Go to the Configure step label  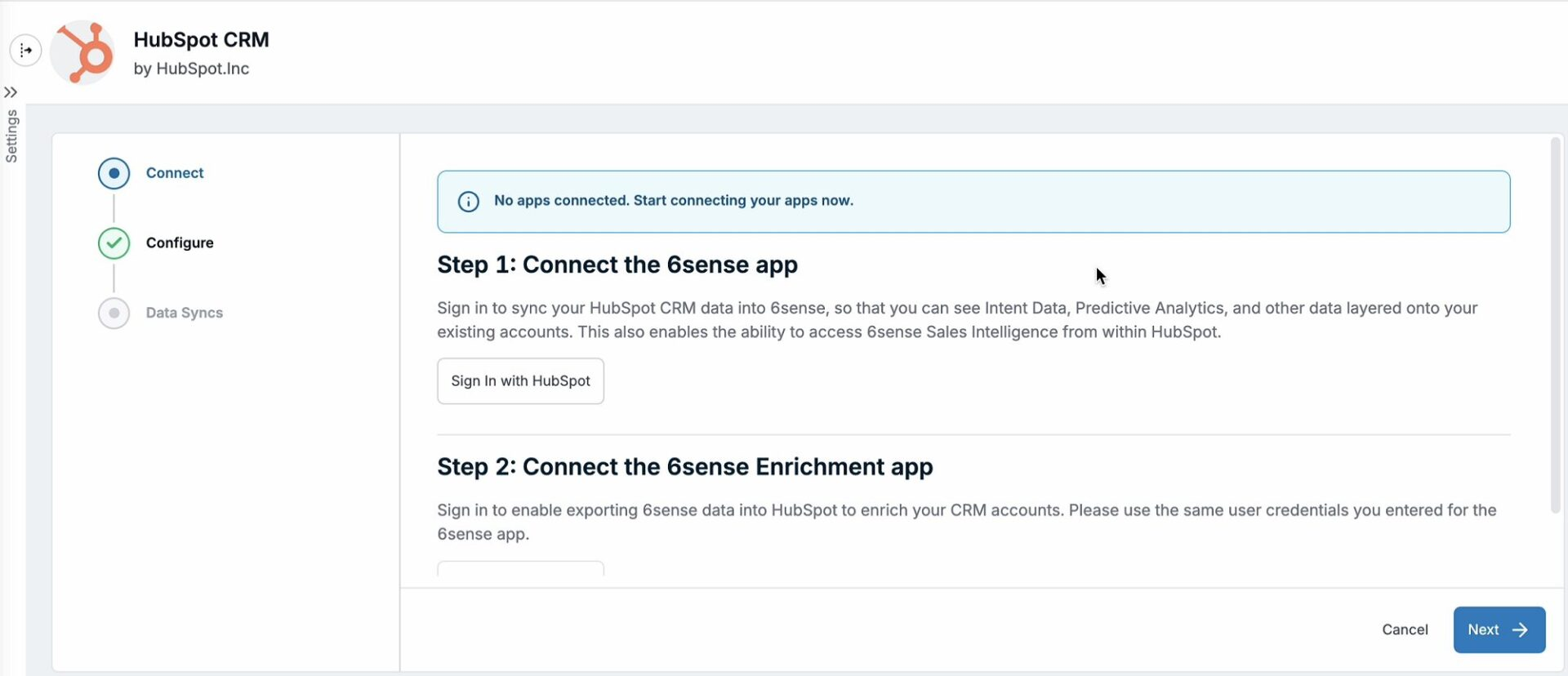click(x=180, y=242)
